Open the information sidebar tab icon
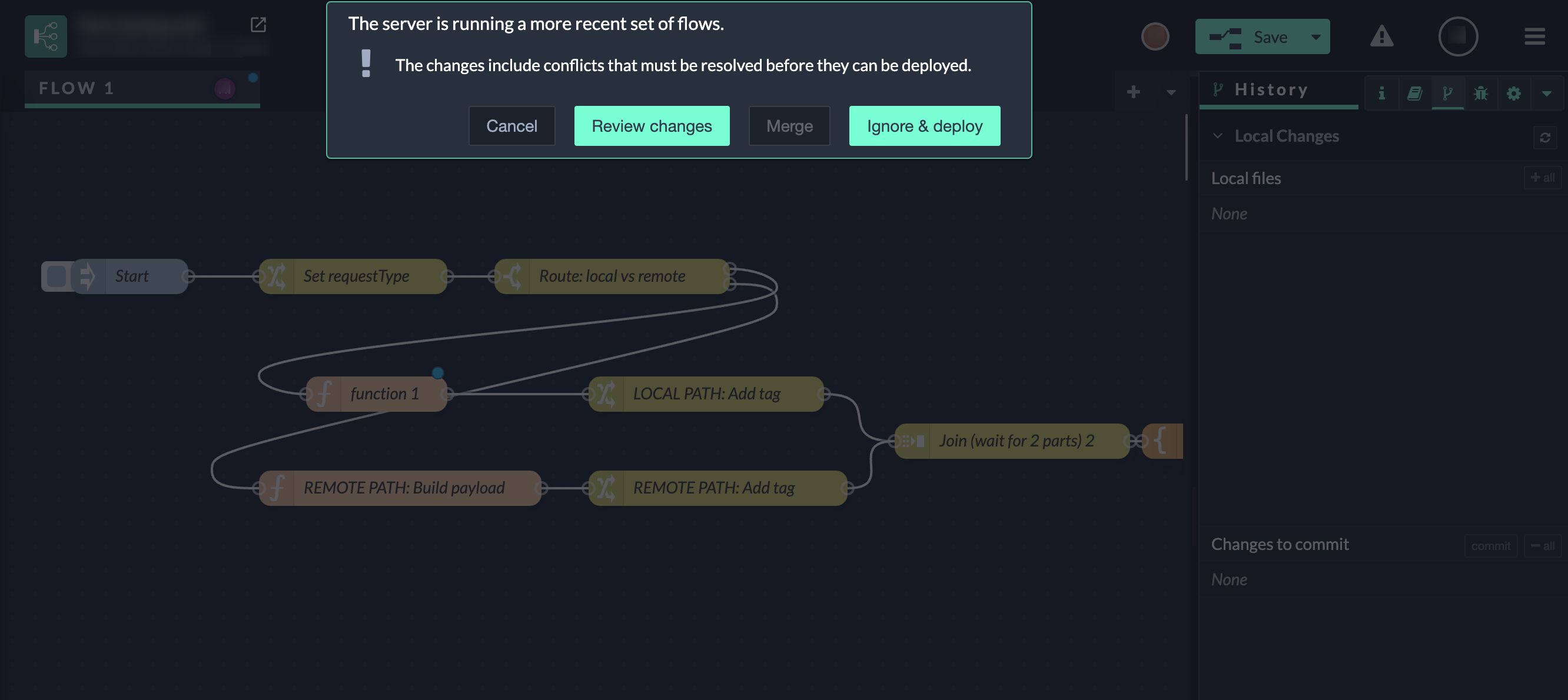Viewport: 1568px width, 700px height. coord(1381,93)
